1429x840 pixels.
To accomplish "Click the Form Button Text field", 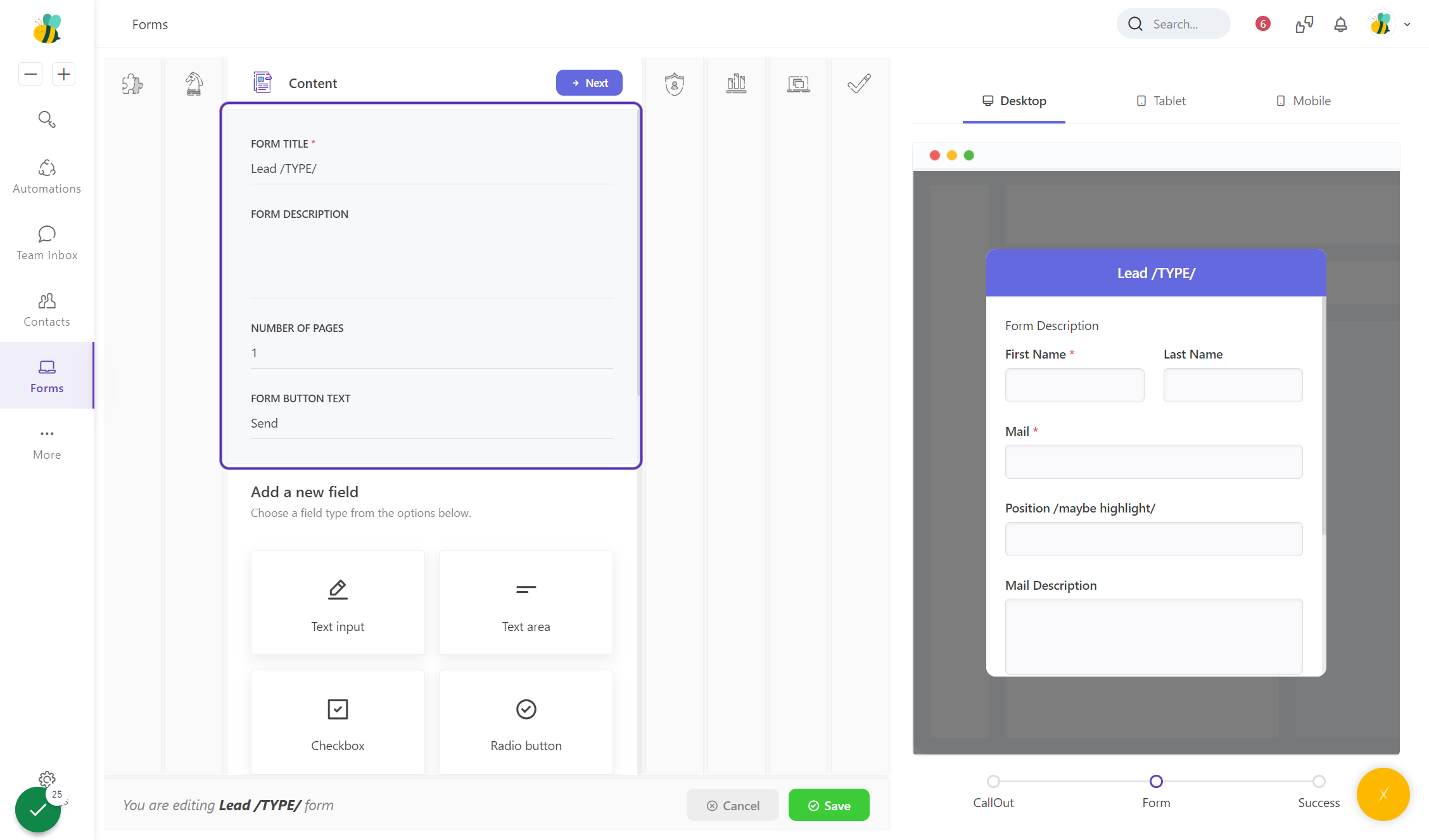I will pos(431,423).
